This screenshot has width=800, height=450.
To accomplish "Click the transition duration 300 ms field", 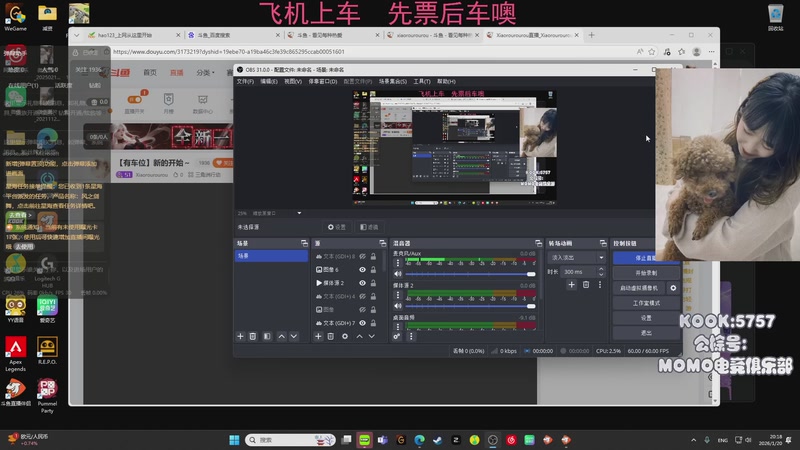I will (x=579, y=272).
